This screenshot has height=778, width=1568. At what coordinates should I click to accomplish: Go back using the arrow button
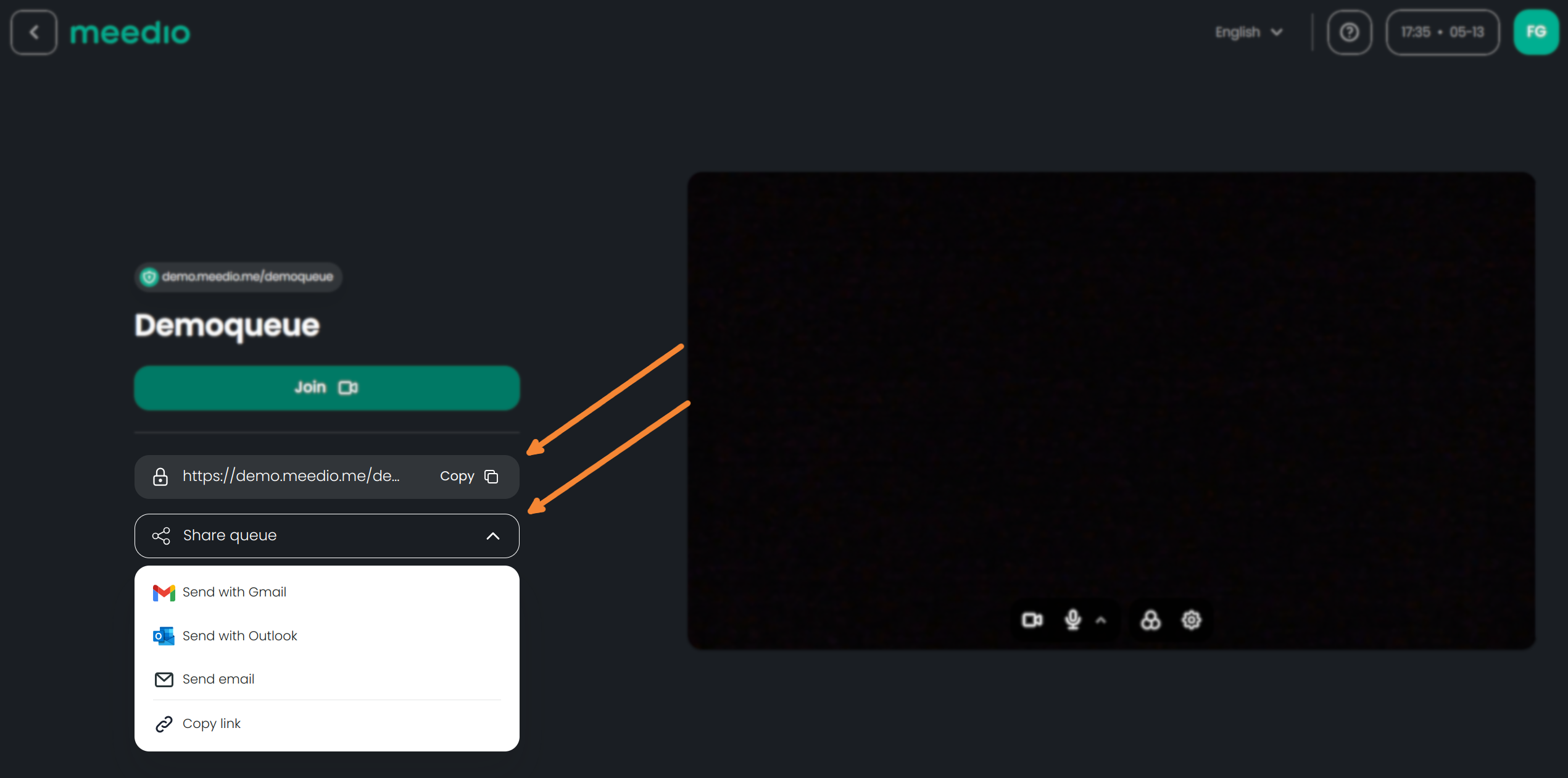point(34,32)
